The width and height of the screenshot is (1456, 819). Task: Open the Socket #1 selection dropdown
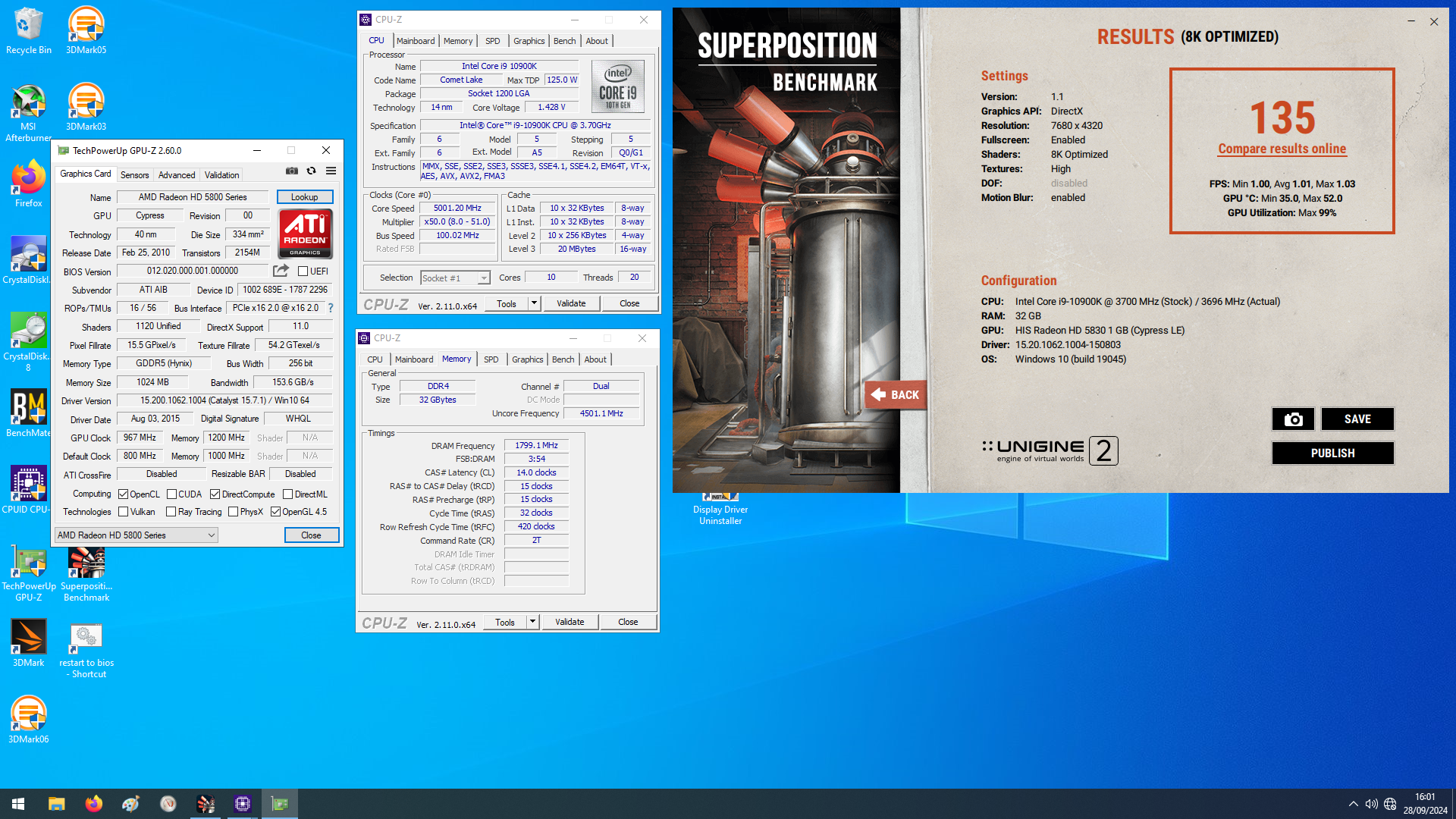point(456,278)
